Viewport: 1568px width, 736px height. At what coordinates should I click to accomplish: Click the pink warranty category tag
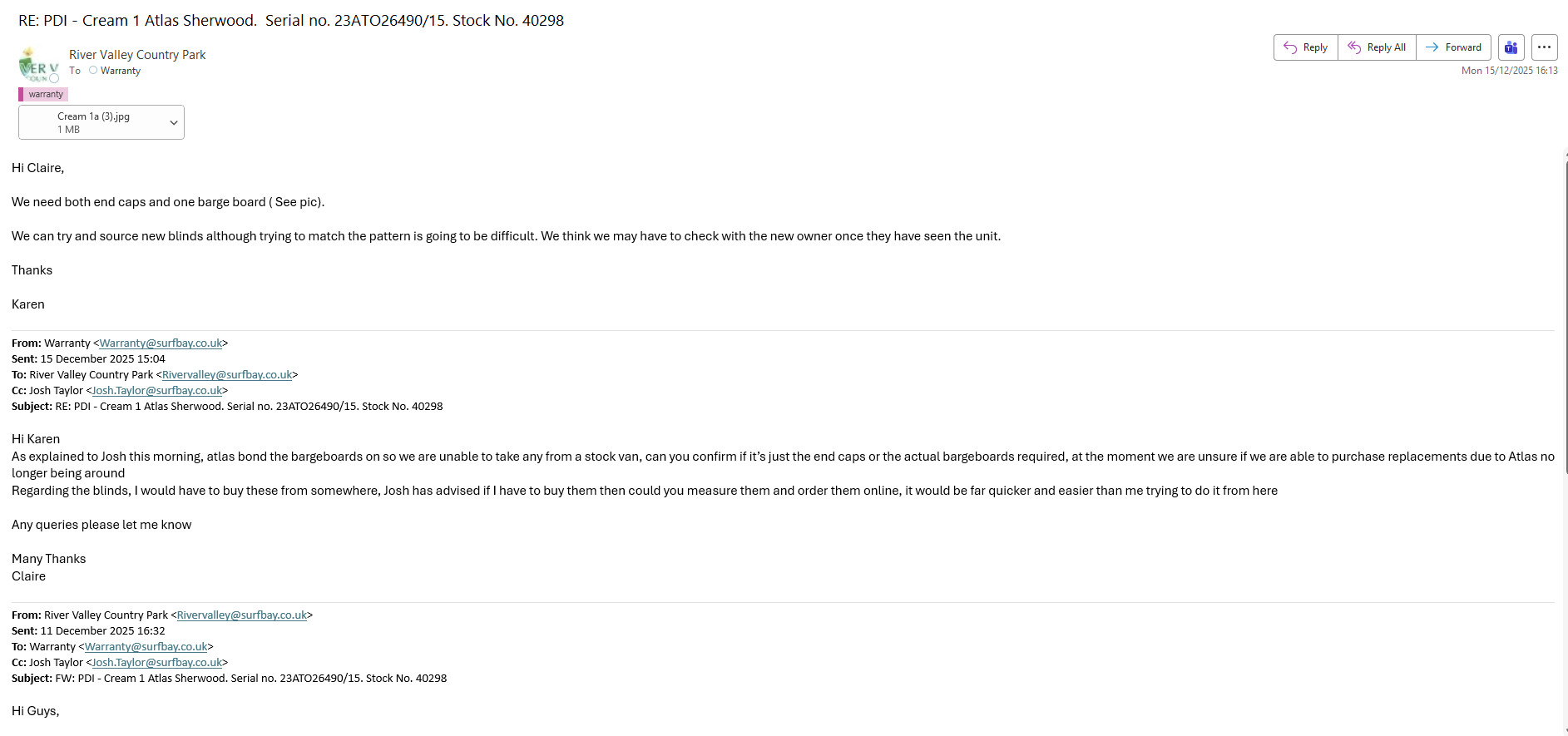coord(44,94)
